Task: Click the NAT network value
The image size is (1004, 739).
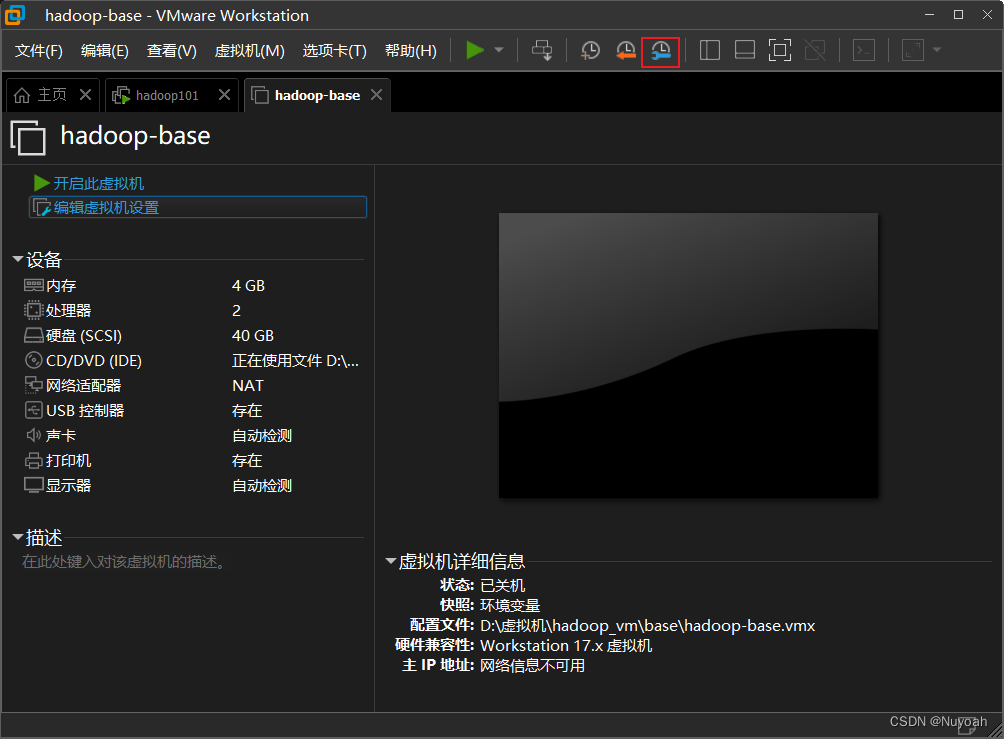Action: [247, 385]
